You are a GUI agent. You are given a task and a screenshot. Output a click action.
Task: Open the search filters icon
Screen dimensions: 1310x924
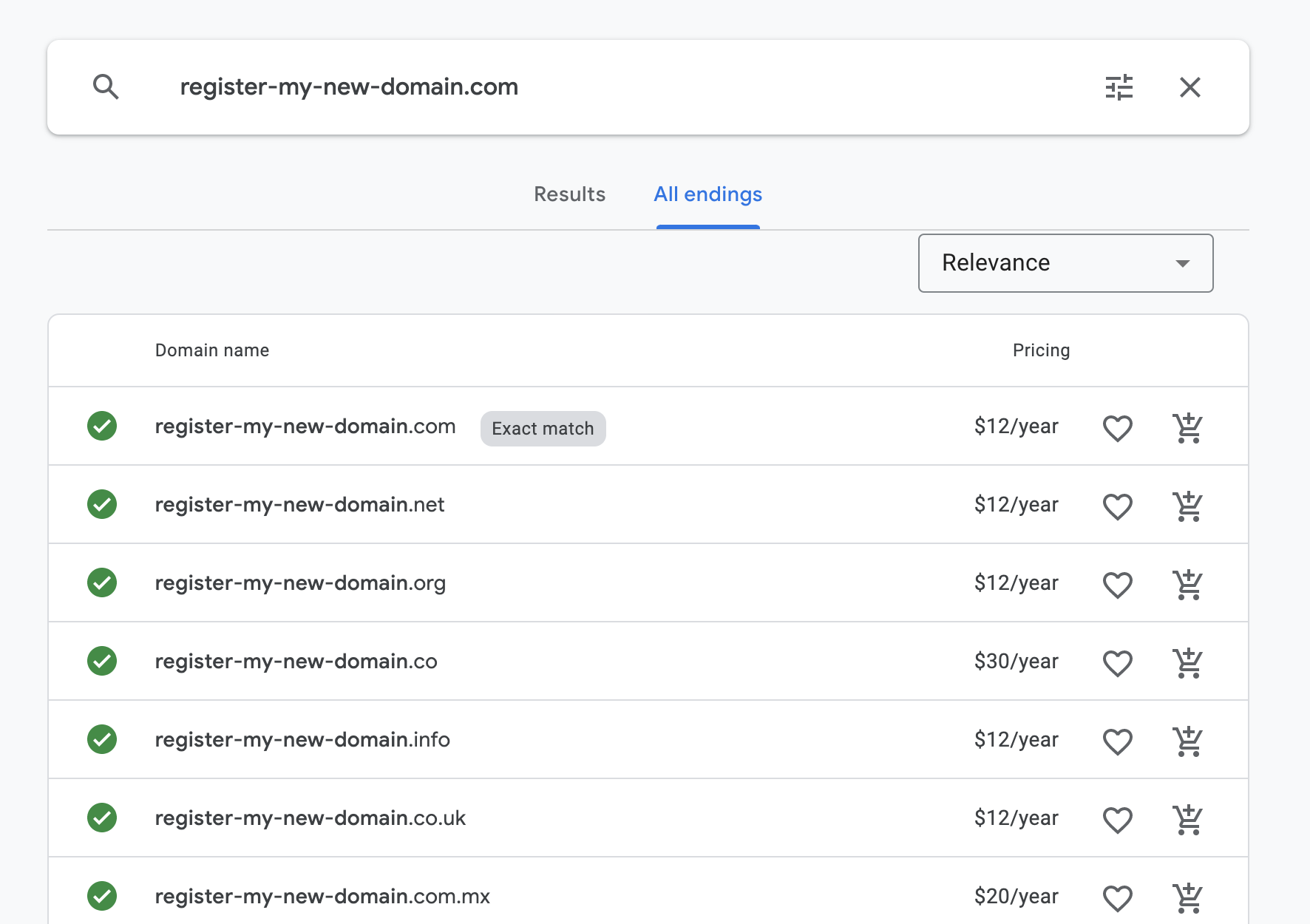1119,87
